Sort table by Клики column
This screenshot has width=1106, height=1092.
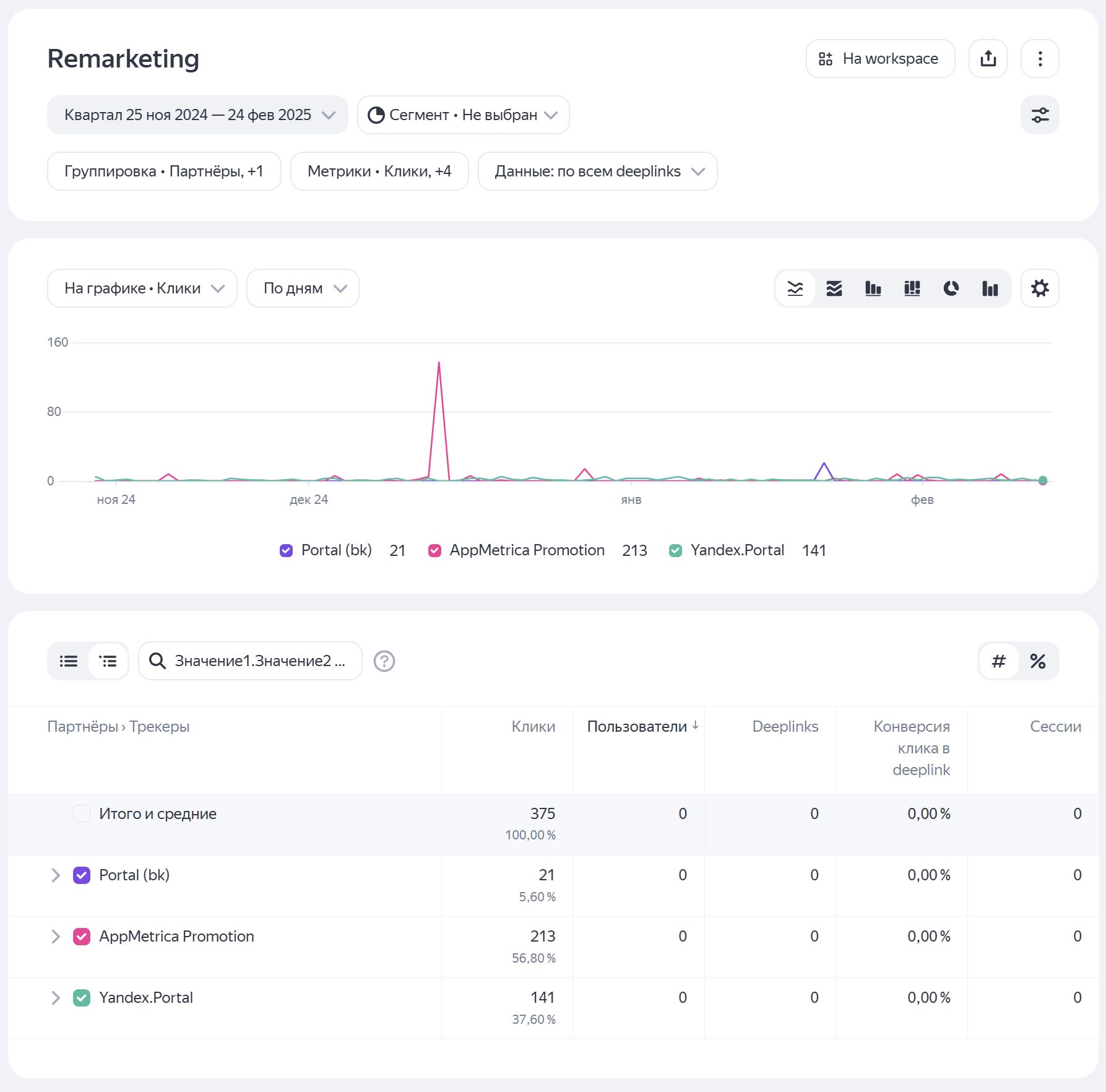point(533,727)
